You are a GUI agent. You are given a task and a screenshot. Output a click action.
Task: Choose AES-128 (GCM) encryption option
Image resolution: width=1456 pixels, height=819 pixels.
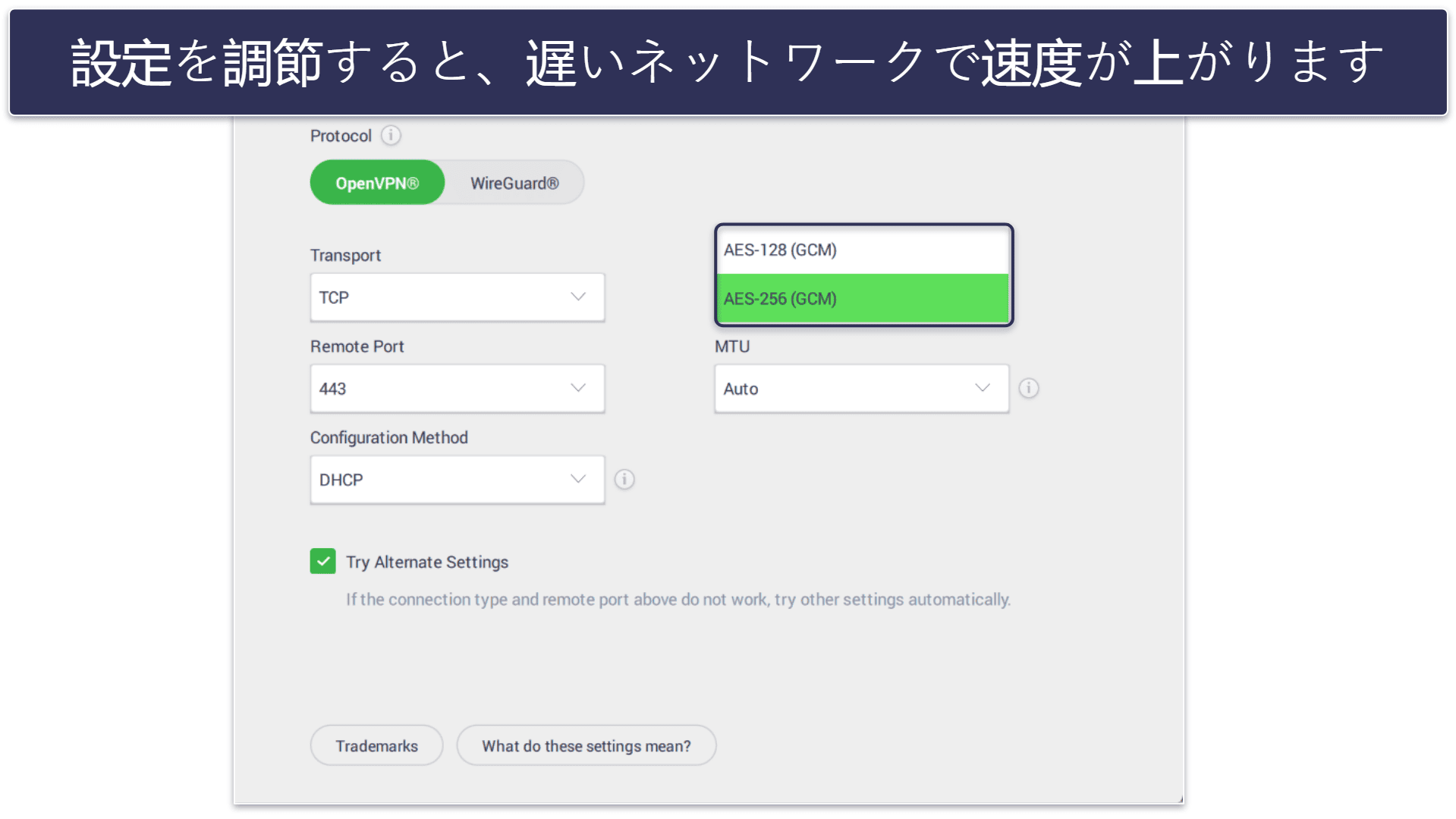point(863,250)
